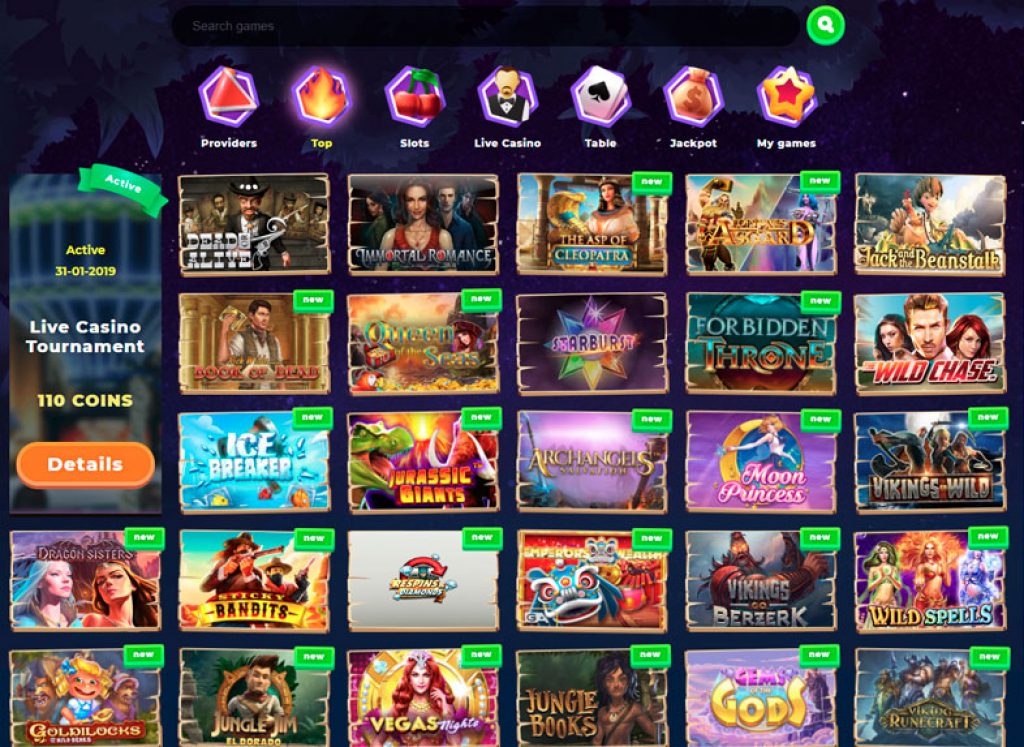1024x747 pixels.
Task: Open the Dead or Alive game thumbnail
Action: 254,224
